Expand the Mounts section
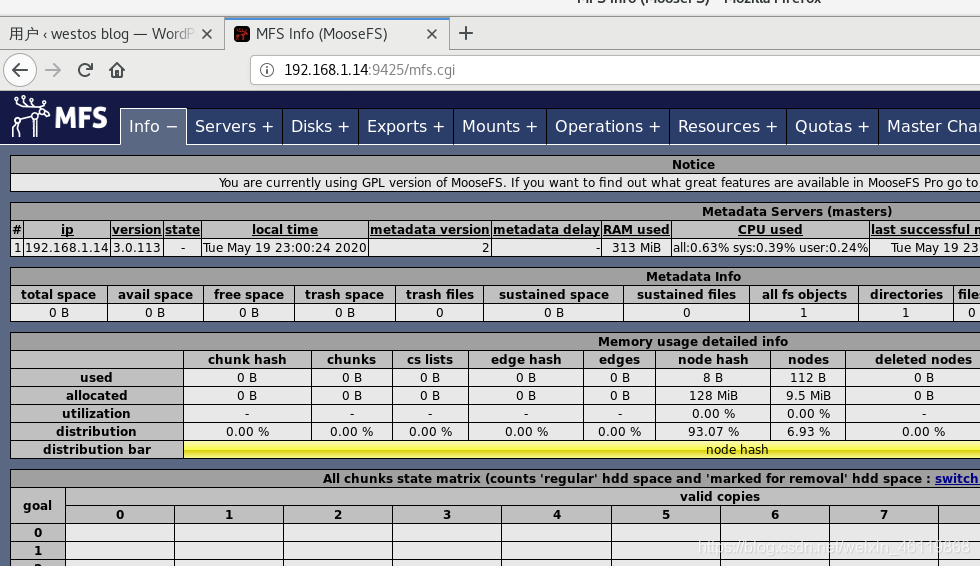The width and height of the screenshot is (980, 566). (500, 126)
